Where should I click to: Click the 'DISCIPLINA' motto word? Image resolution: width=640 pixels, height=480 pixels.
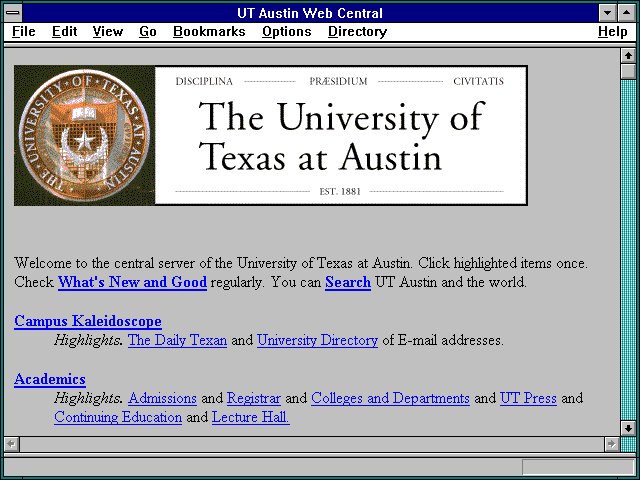pyautogui.click(x=204, y=81)
